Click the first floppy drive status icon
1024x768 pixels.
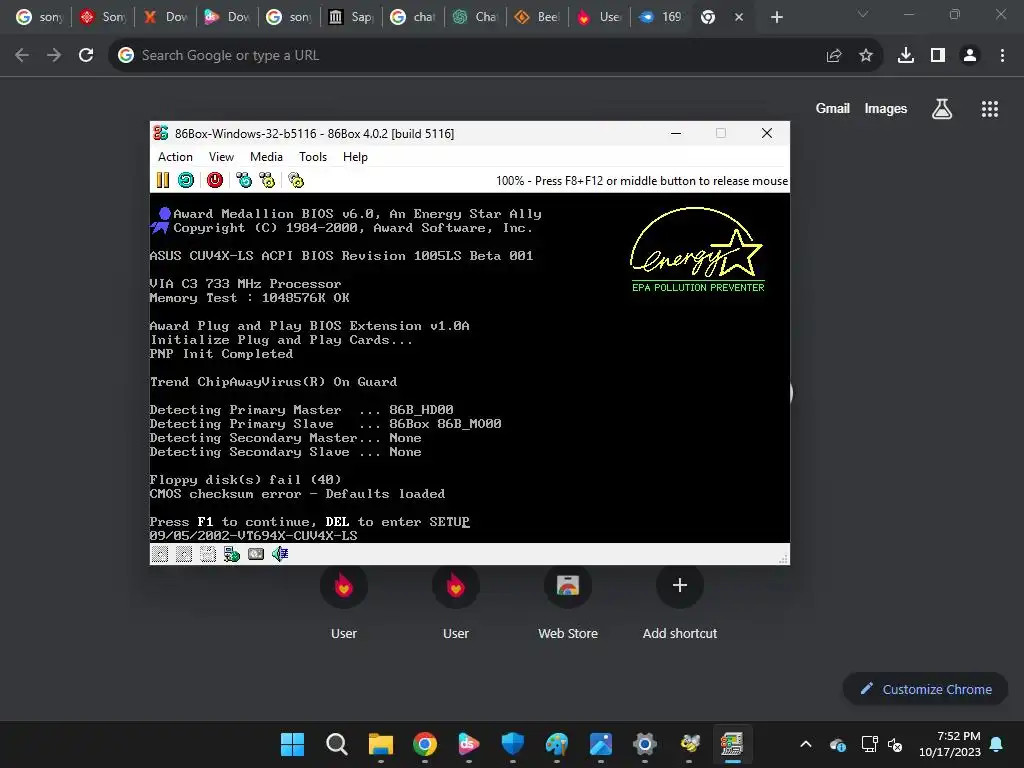coord(160,554)
